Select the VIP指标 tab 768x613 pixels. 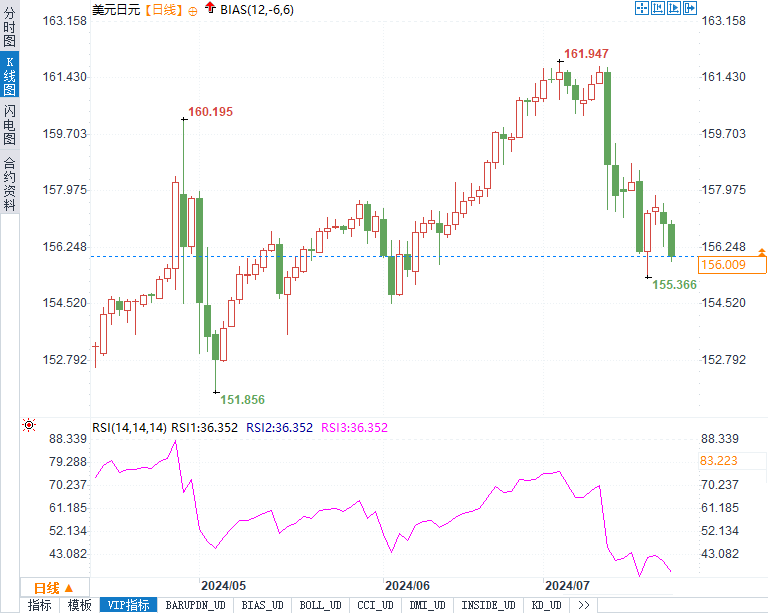point(129,605)
